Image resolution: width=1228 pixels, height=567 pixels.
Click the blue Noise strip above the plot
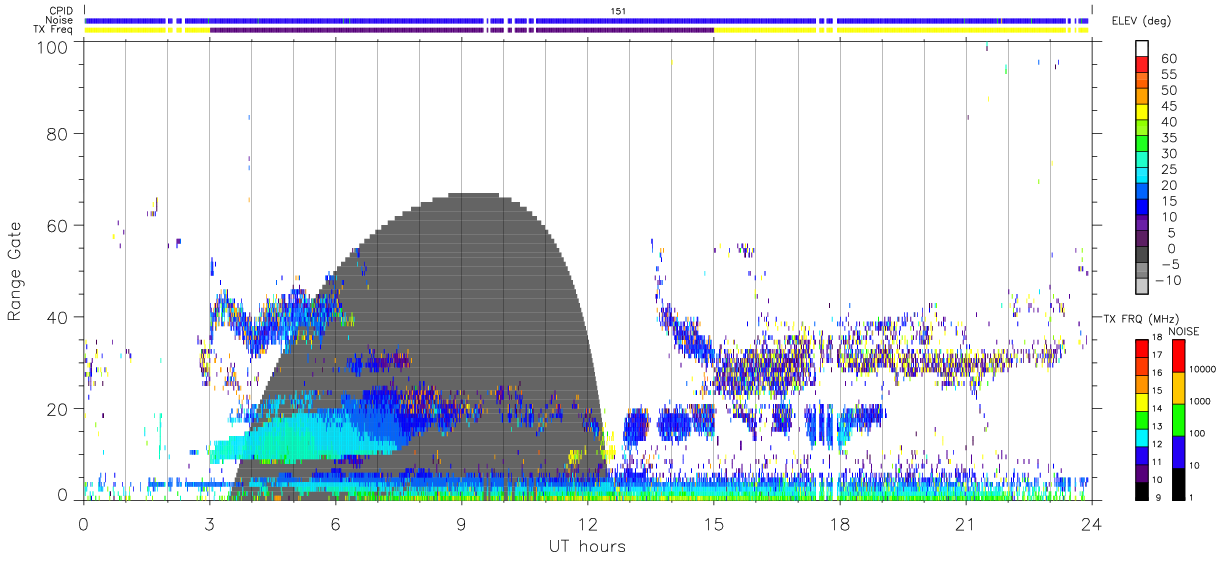click(588, 20)
